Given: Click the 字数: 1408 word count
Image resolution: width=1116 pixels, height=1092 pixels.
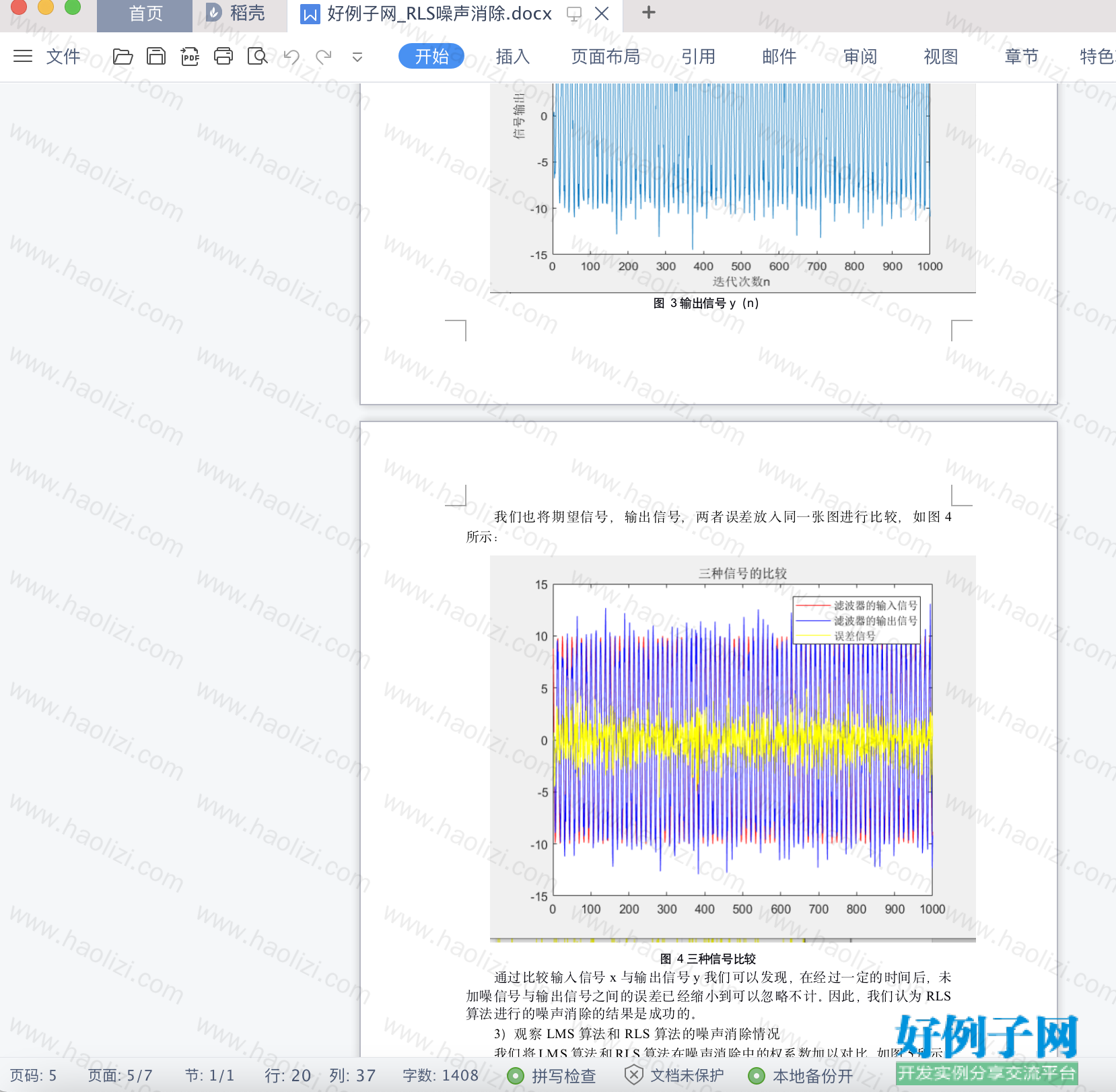Looking at the screenshot, I should pyautogui.click(x=440, y=1076).
